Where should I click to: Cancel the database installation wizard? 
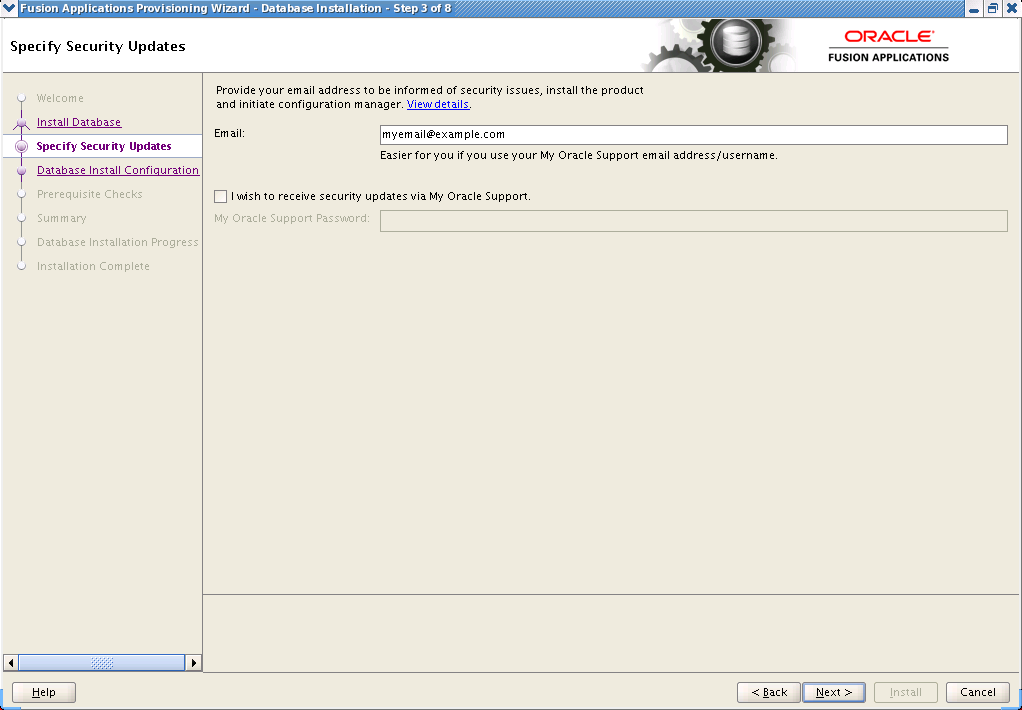click(977, 692)
